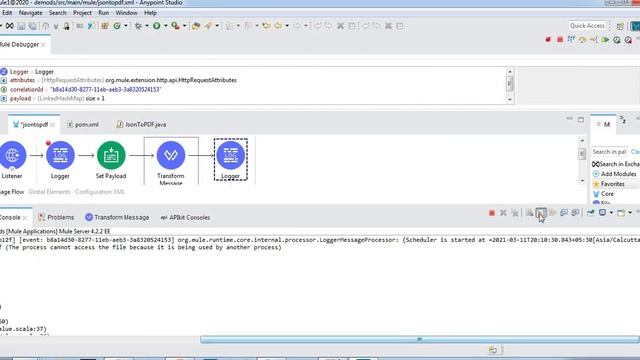Click the Console horizontal scrollbar thumb

point(420,340)
